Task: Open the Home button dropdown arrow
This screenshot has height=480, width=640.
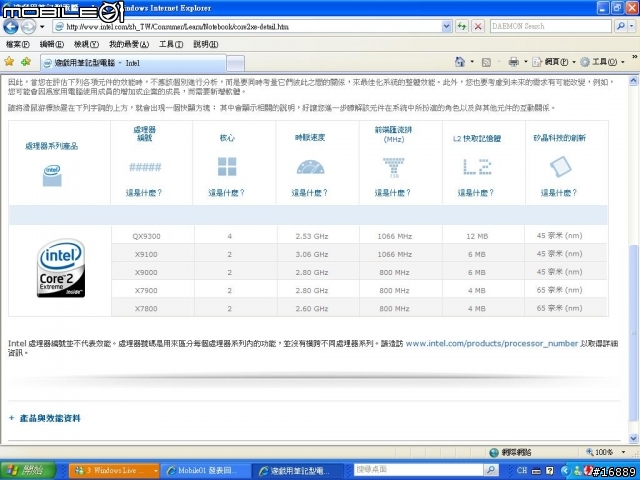Action: tap(472, 62)
